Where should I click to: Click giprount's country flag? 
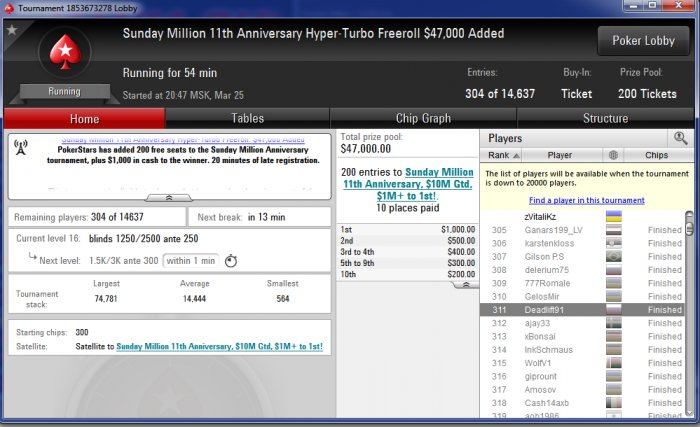[x=614, y=376]
